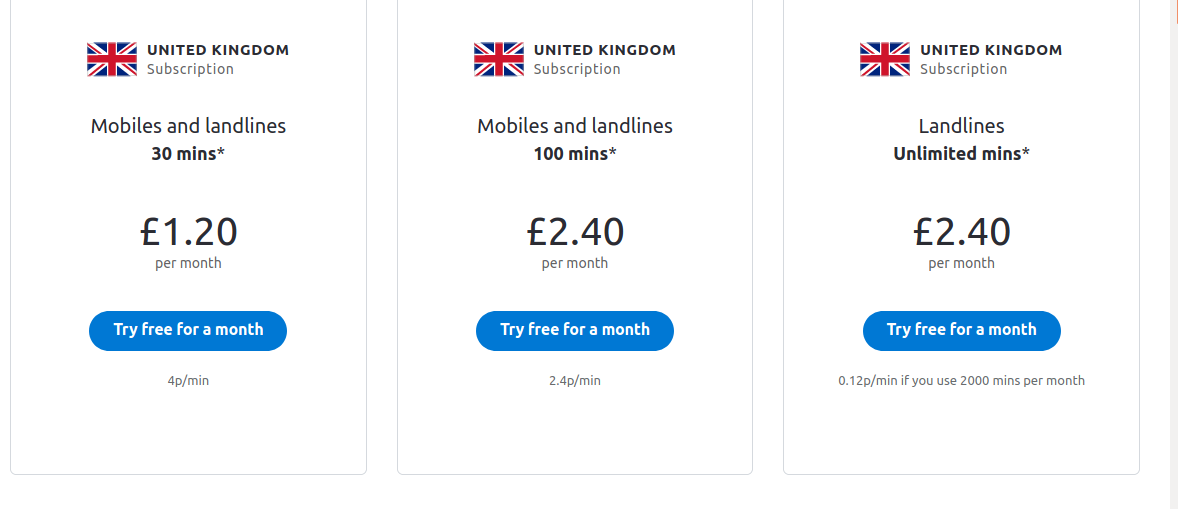
Task: Click the '30 mins*' allowance text
Action: (x=189, y=154)
